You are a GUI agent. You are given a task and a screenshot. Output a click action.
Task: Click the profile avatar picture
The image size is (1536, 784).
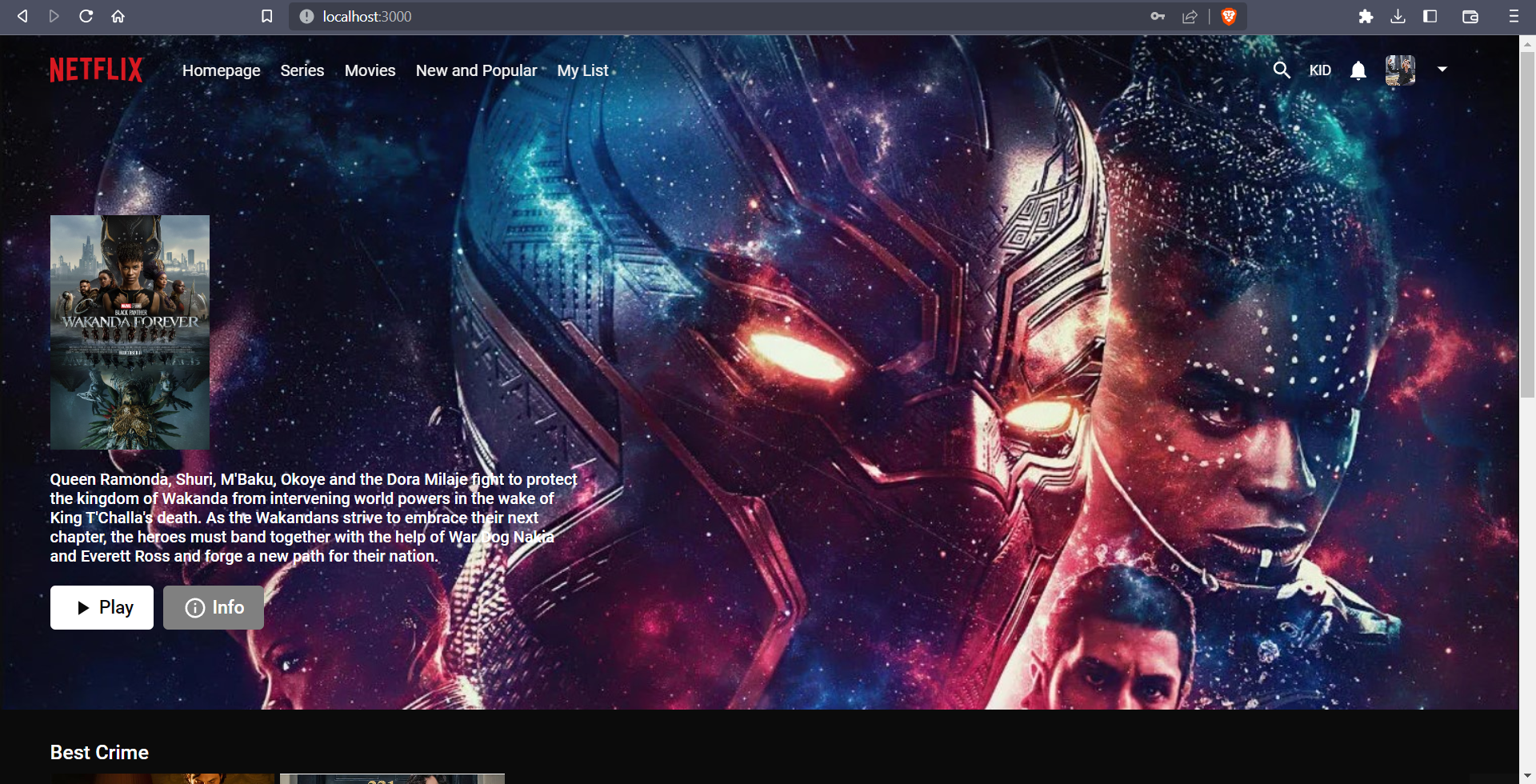[x=1400, y=70]
